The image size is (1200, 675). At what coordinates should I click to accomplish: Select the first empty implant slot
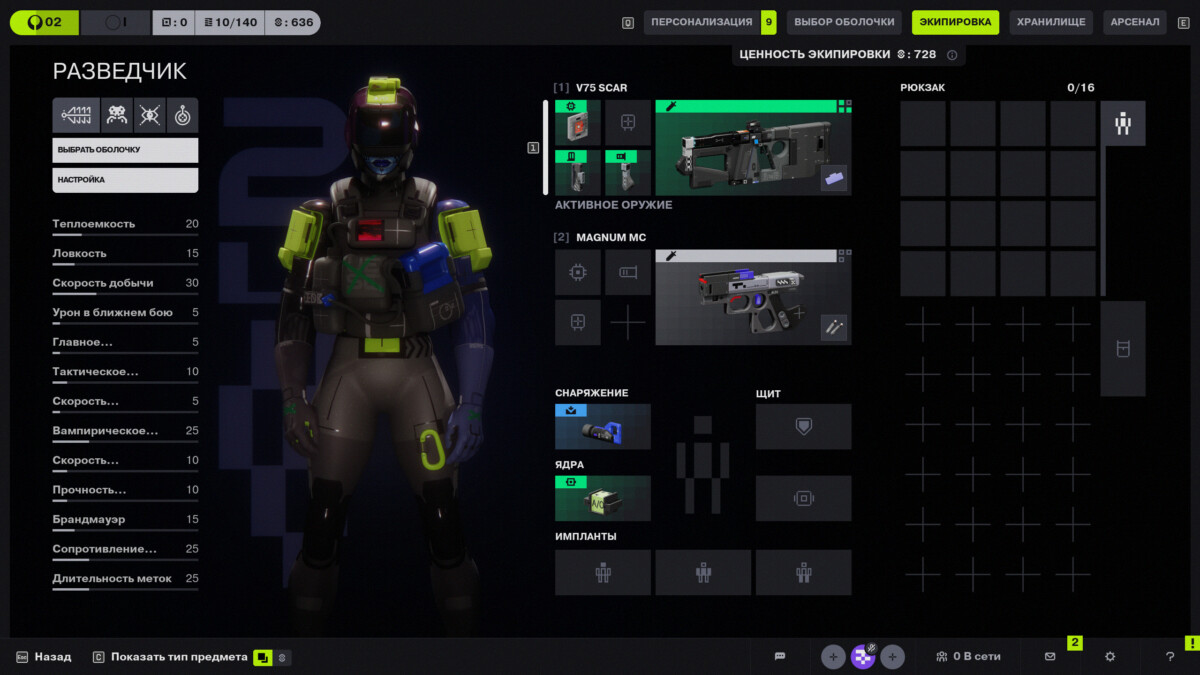tap(603, 572)
